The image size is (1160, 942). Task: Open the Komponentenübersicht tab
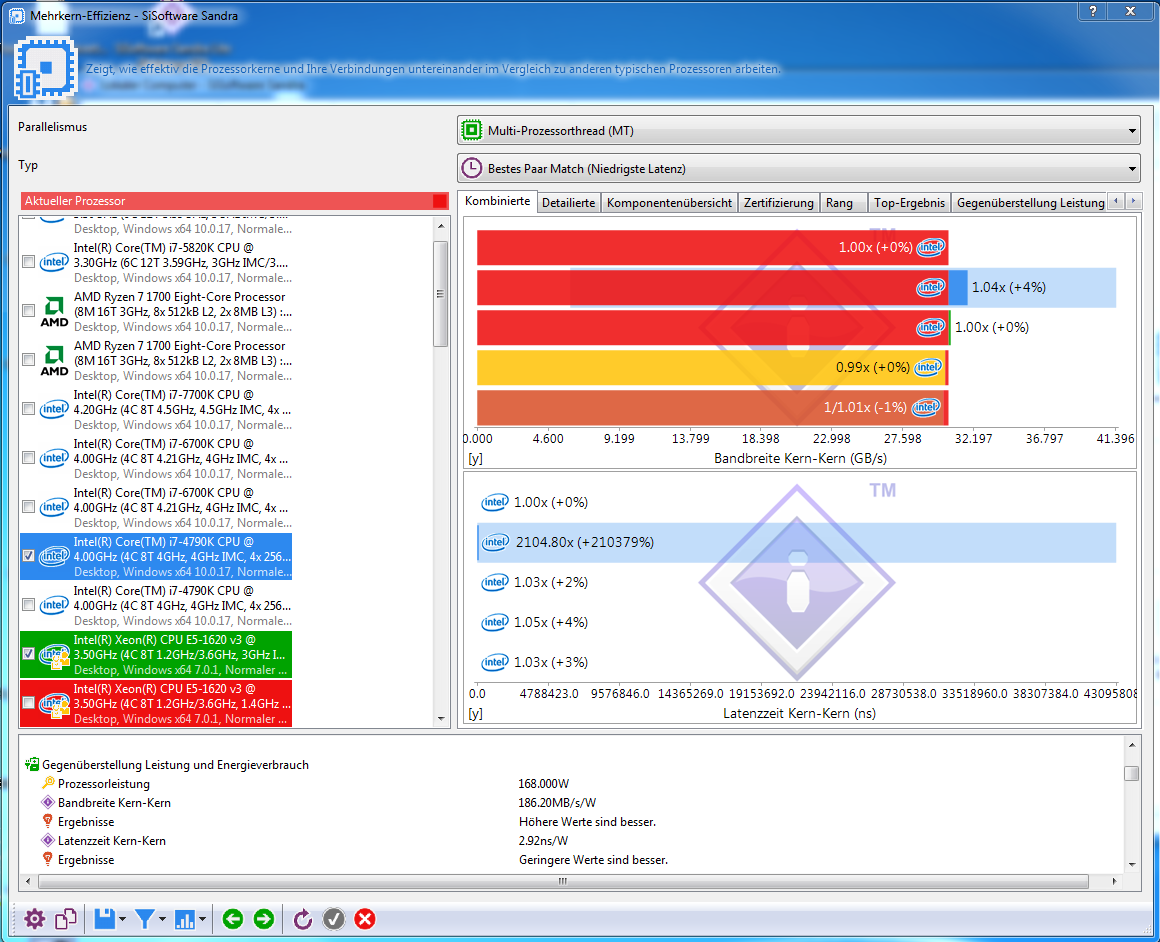click(x=669, y=203)
